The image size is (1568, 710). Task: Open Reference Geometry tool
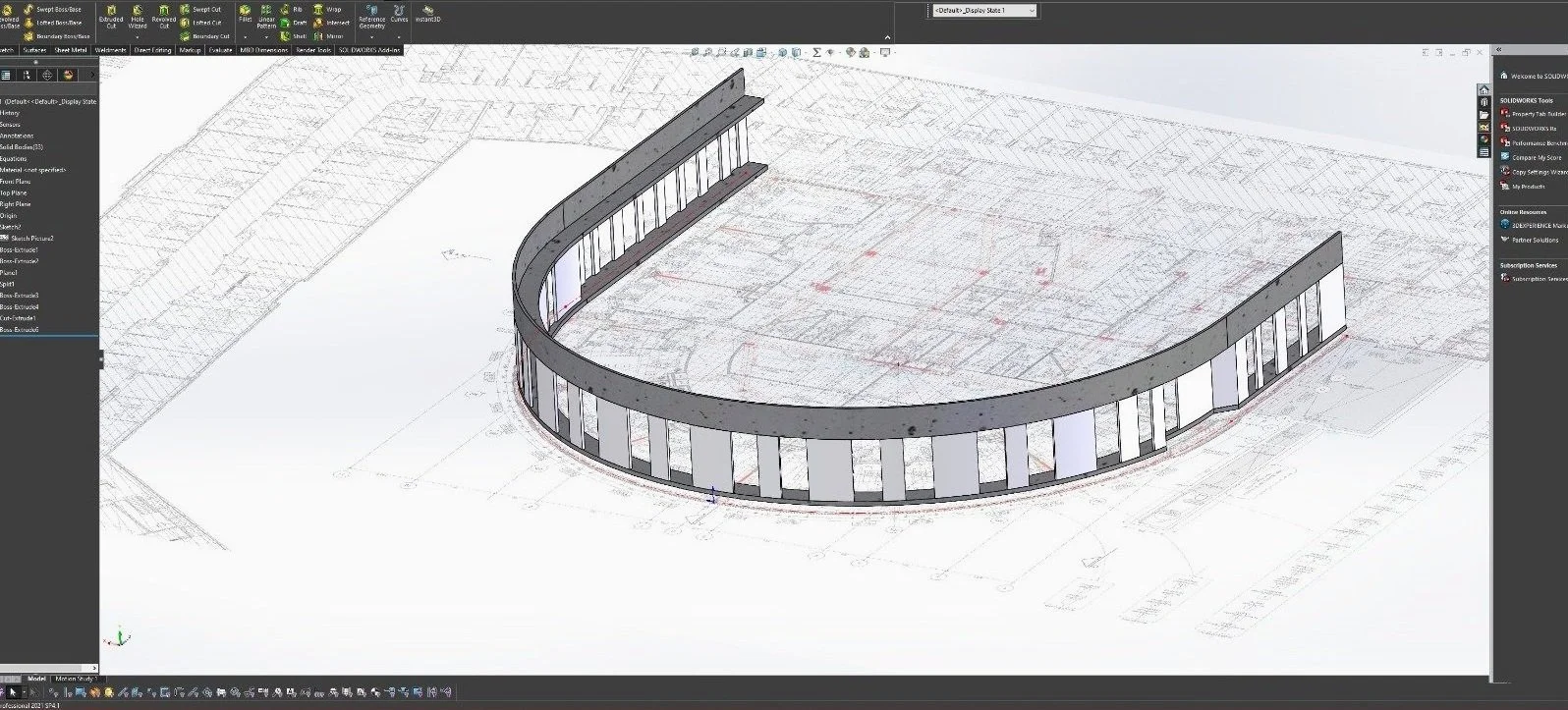[x=372, y=15]
